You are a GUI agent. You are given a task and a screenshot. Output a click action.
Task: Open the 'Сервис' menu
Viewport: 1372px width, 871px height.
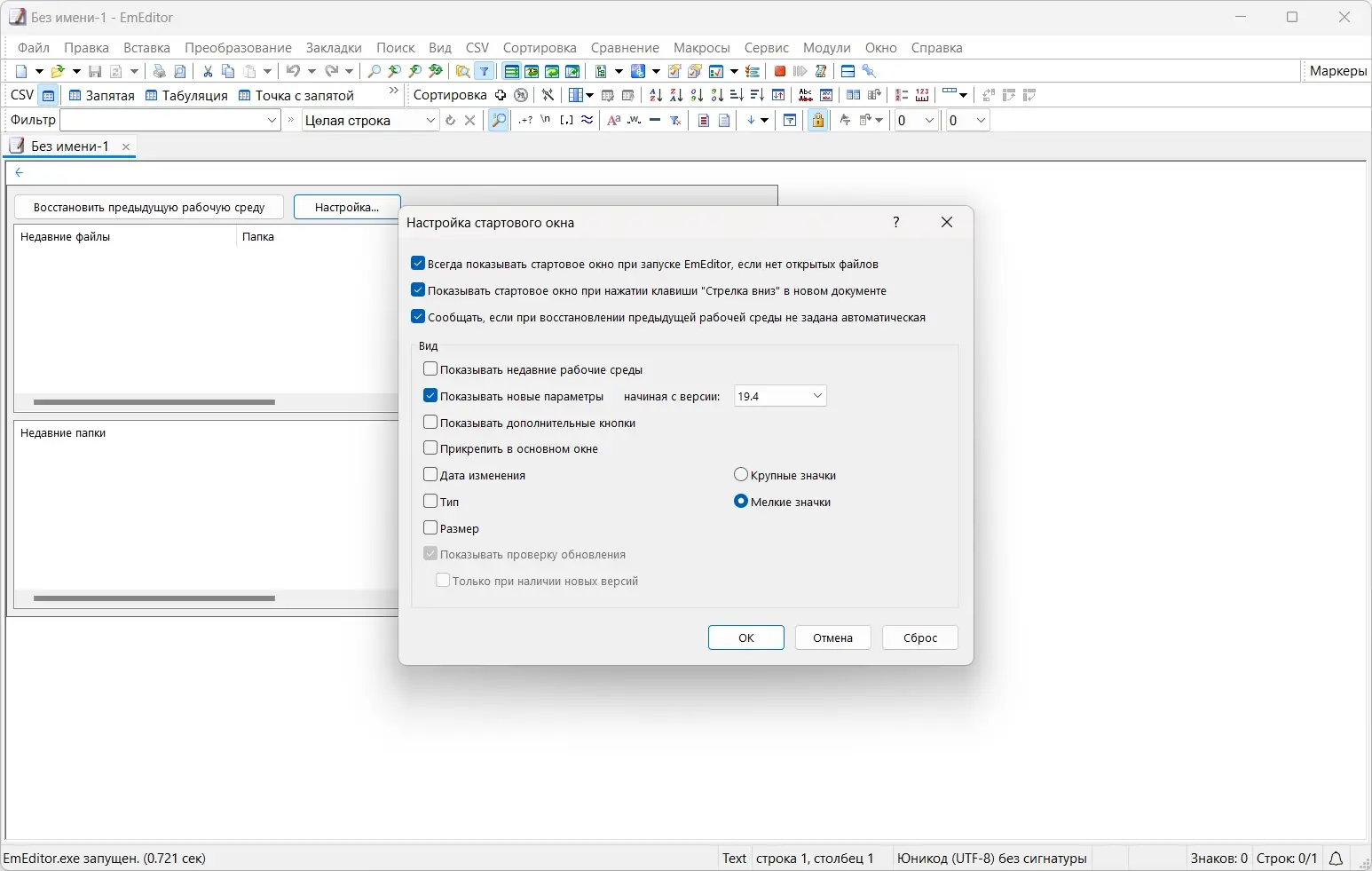767,48
